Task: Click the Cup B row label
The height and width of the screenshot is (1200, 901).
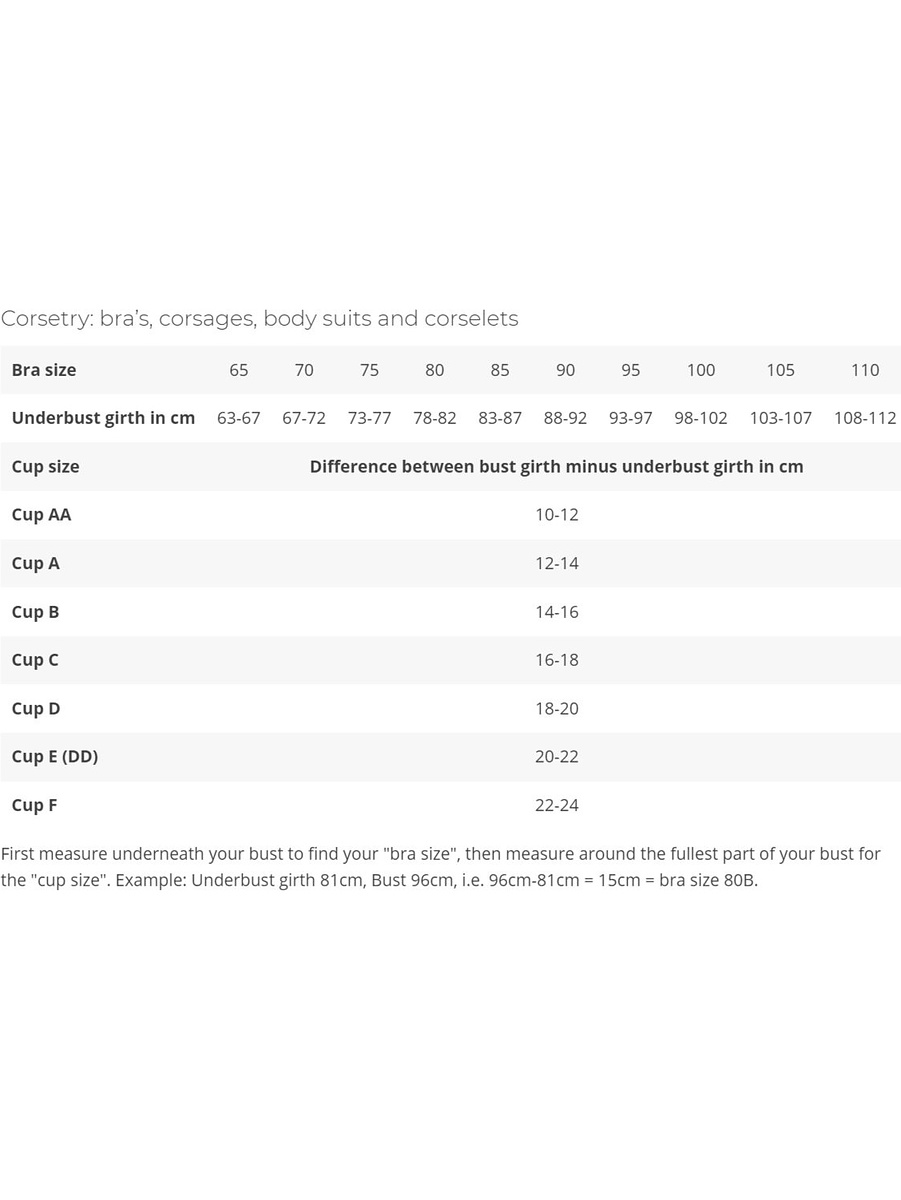Action: [x=35, y=612]
